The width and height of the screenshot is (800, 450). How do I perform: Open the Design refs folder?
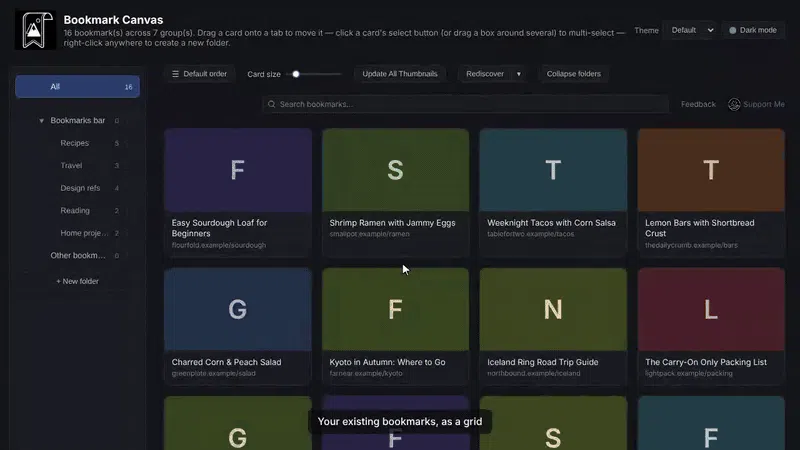click(80, 188)
